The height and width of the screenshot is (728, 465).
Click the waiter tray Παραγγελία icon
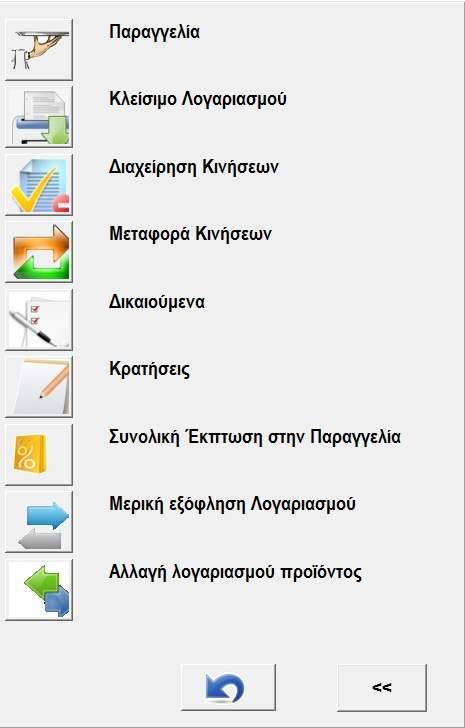point(39,49)
